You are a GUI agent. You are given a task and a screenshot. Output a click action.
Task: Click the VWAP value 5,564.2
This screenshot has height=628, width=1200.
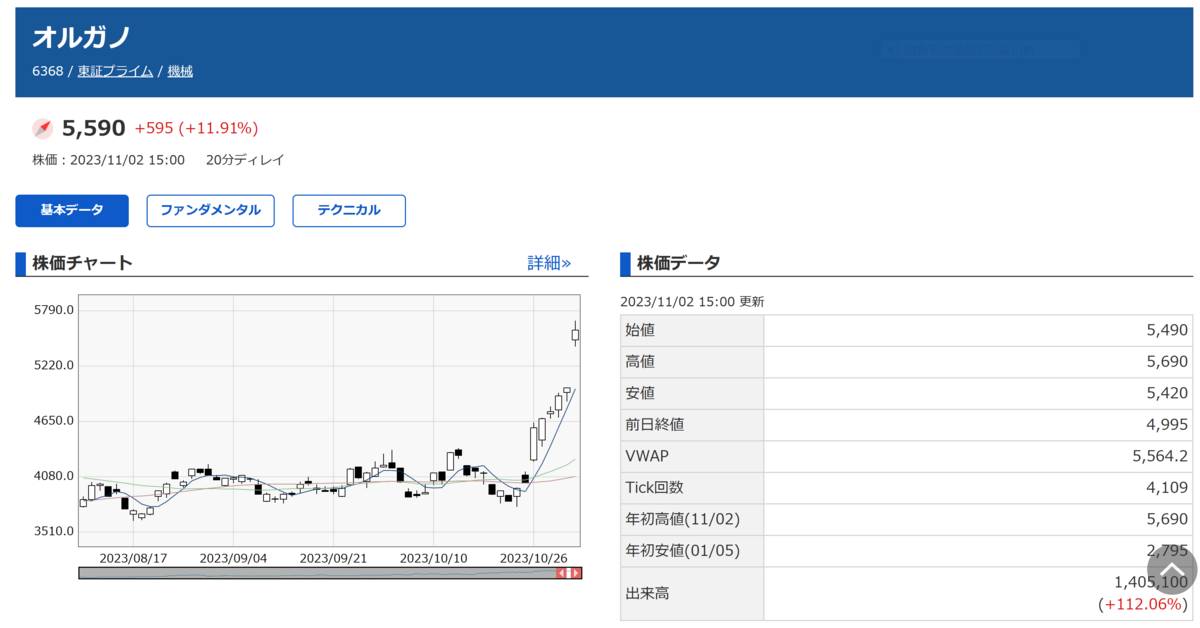point(1161,456)
